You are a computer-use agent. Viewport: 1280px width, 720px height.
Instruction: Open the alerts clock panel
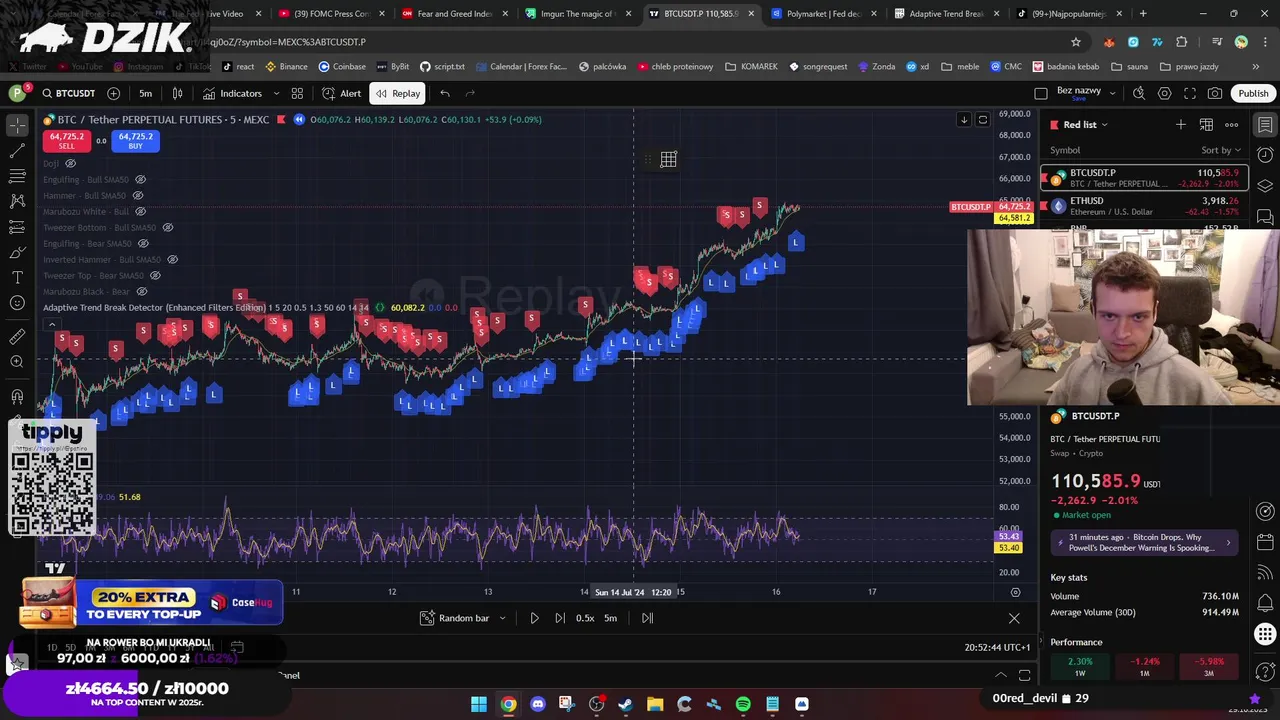click(1265, 155)
